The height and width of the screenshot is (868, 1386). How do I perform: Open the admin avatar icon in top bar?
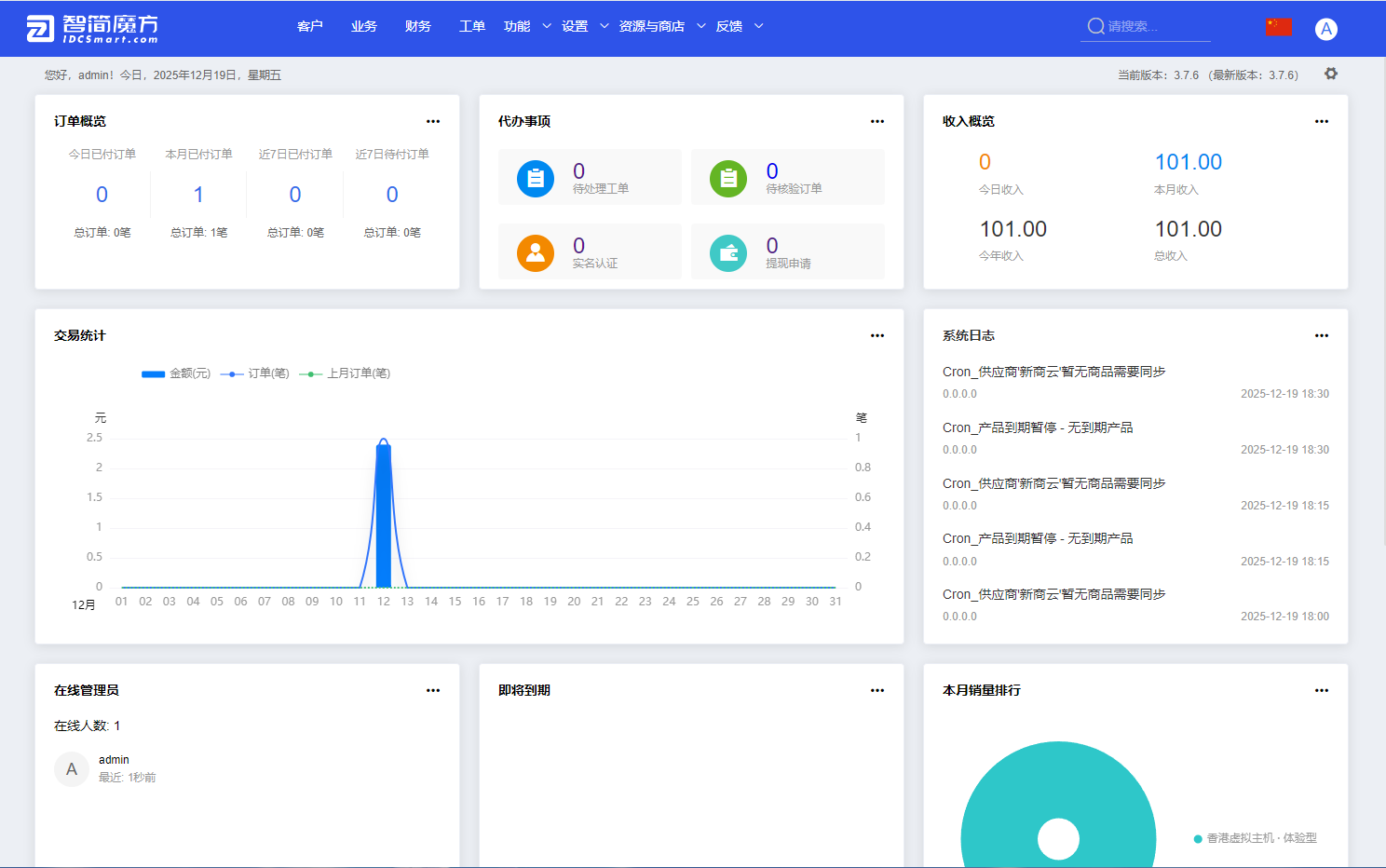1325,28
